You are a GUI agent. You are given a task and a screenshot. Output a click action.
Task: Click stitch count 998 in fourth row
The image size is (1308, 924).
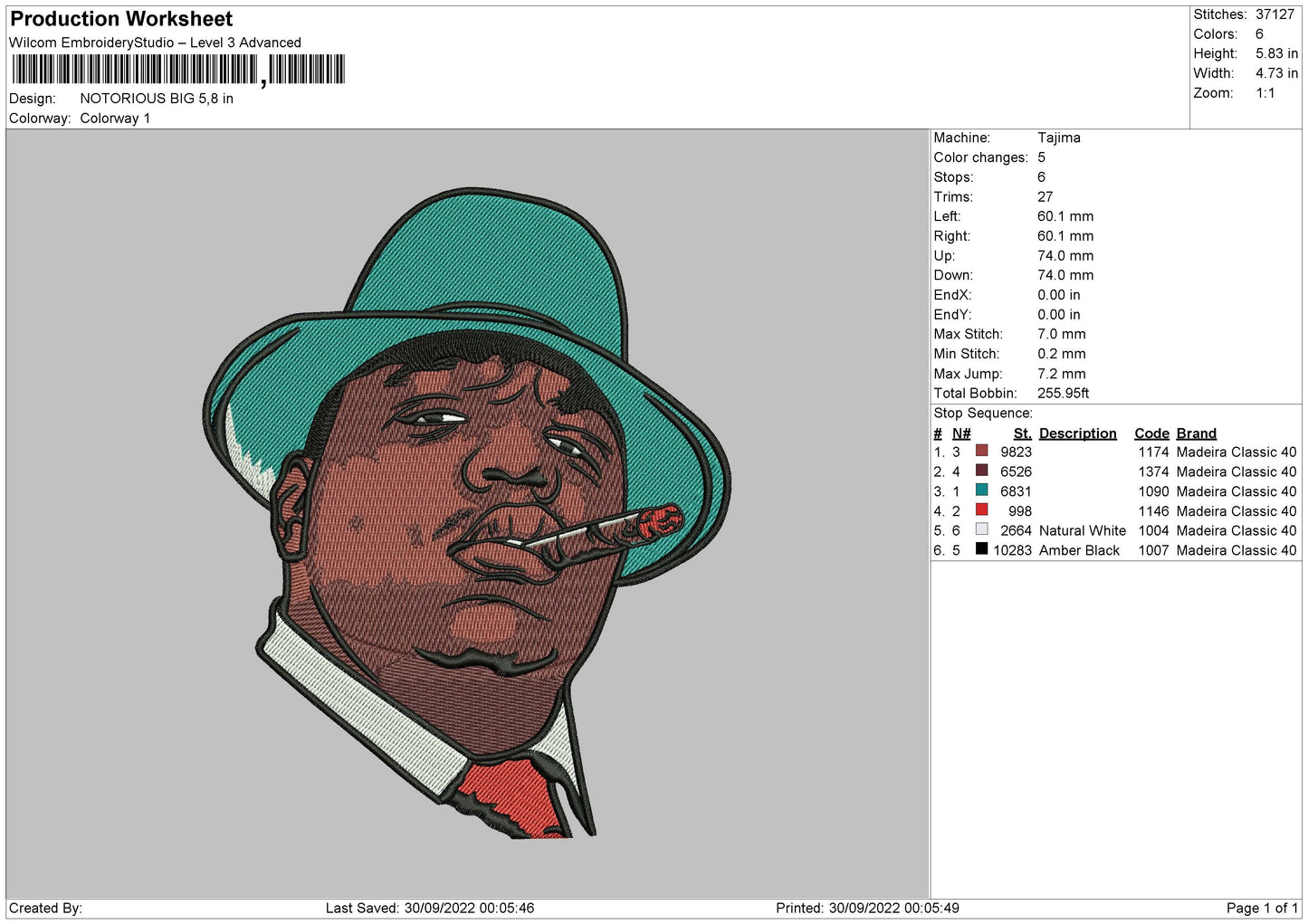(x=1019, y=511)
